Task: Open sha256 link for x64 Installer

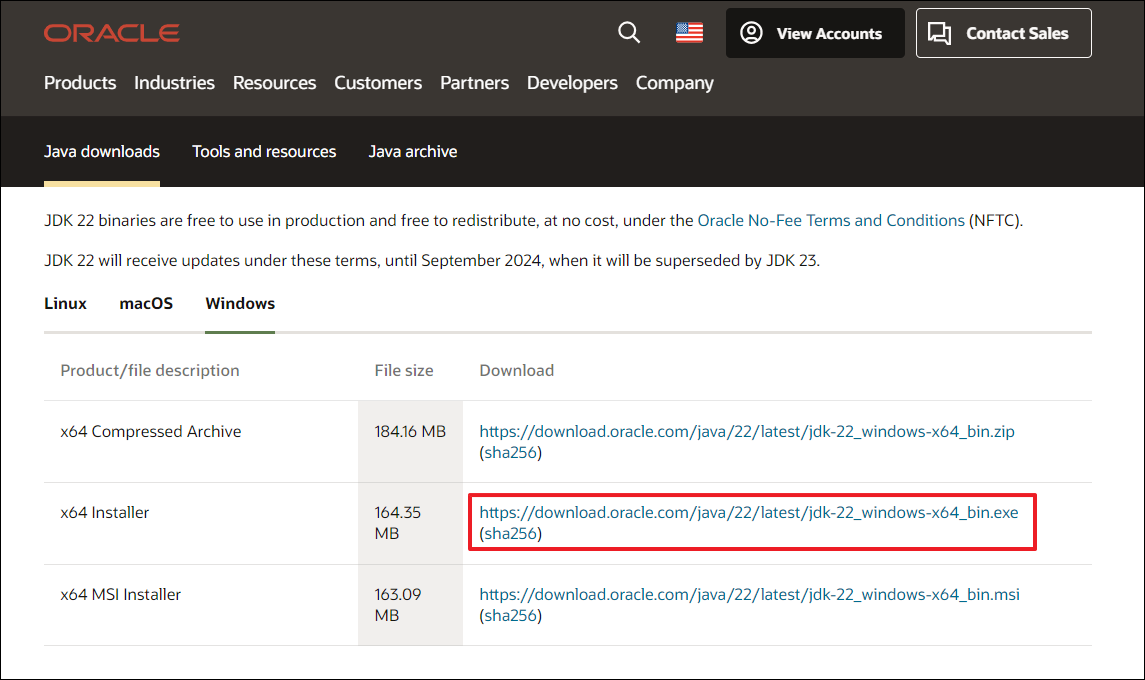Action: (510, 533)
